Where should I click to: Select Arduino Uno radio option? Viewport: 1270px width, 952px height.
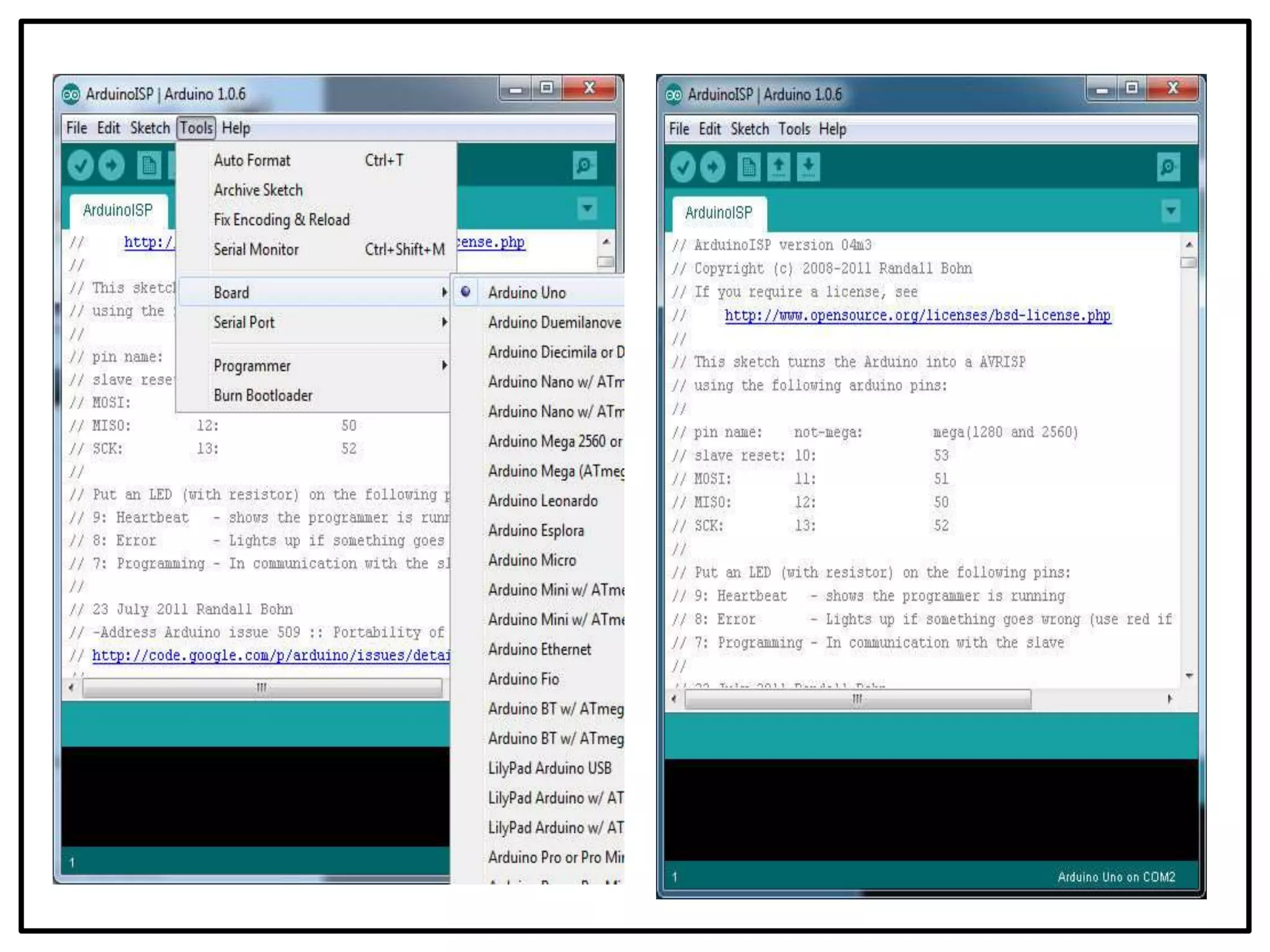pos(526,293)
